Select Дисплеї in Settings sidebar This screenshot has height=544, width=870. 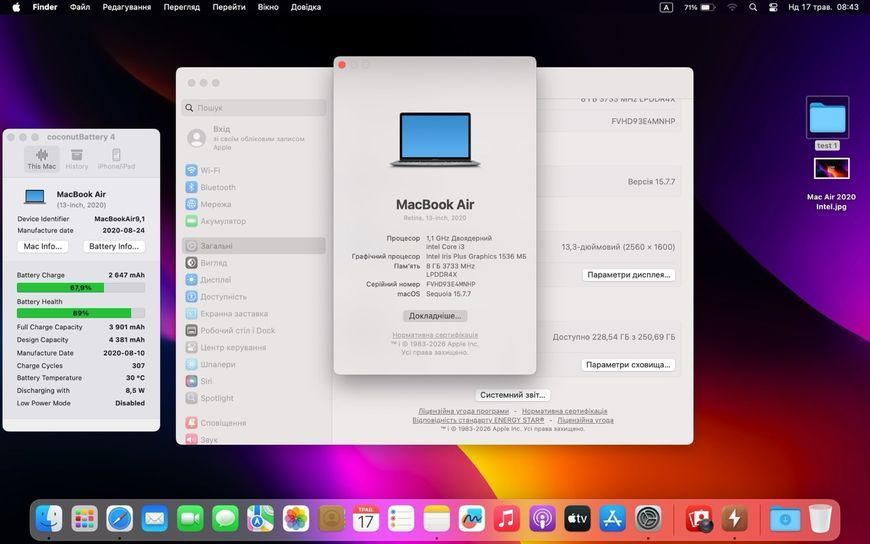click(x=254, y=280)
